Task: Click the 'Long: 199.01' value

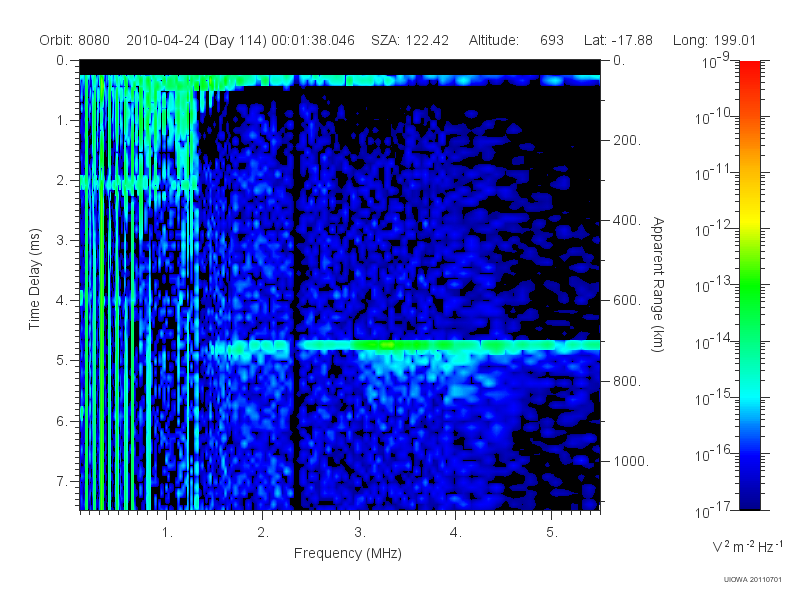Action: [x=714, y=40]
